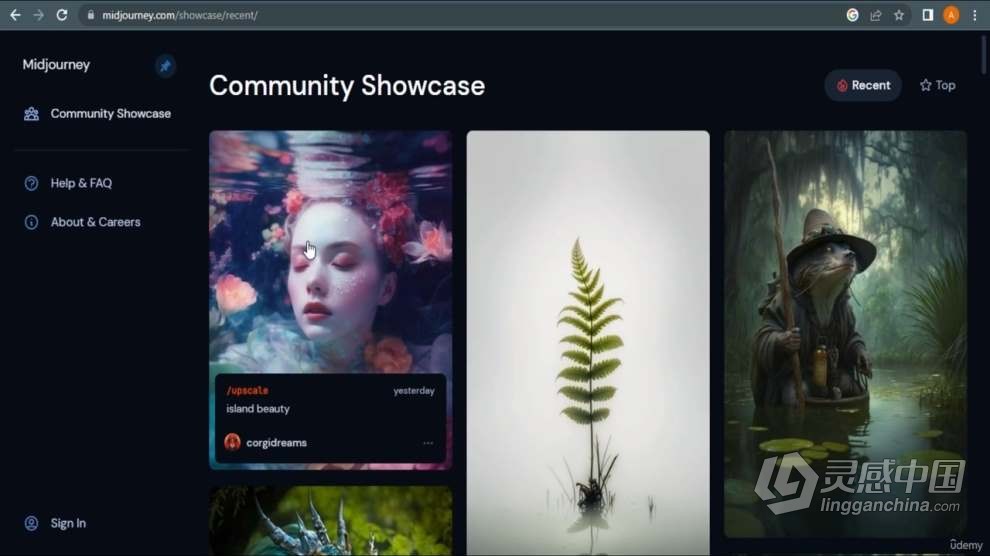Viewport: 990px width, 556px height.
Task: Switch to the Top tab
Action: [938, 85]
